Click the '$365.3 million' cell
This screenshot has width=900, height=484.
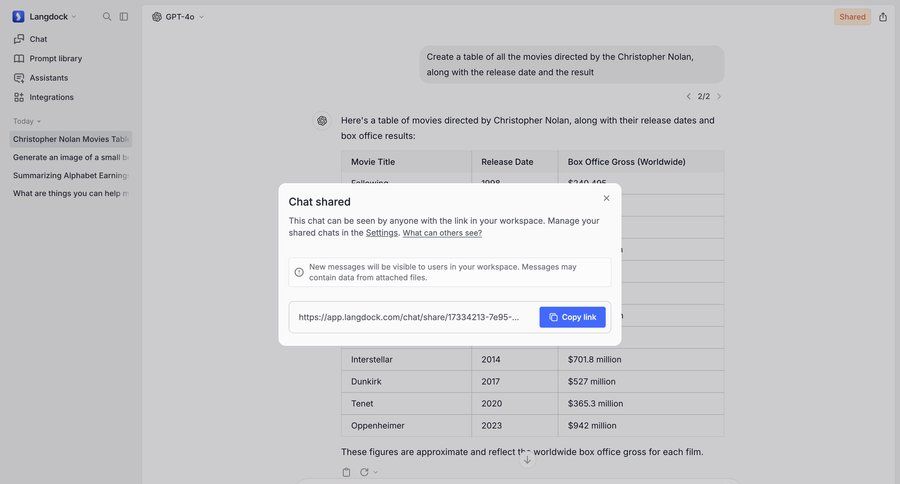[641, 404]
